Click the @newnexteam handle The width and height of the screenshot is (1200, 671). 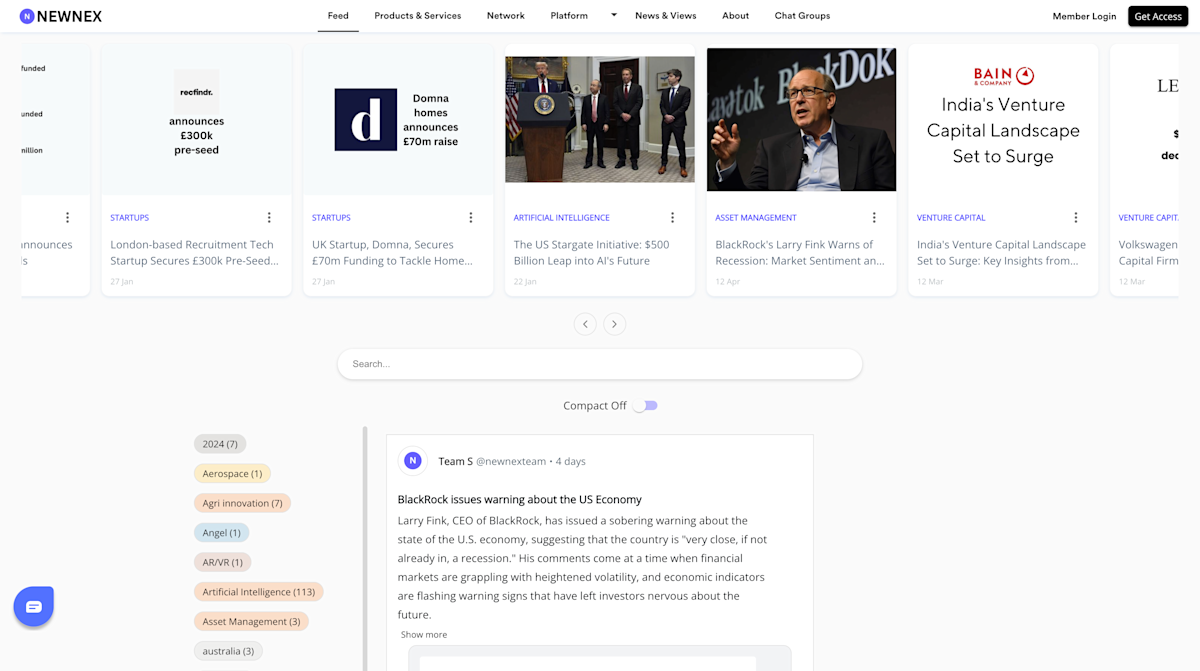pyautogui.click(x=511, y=462)
